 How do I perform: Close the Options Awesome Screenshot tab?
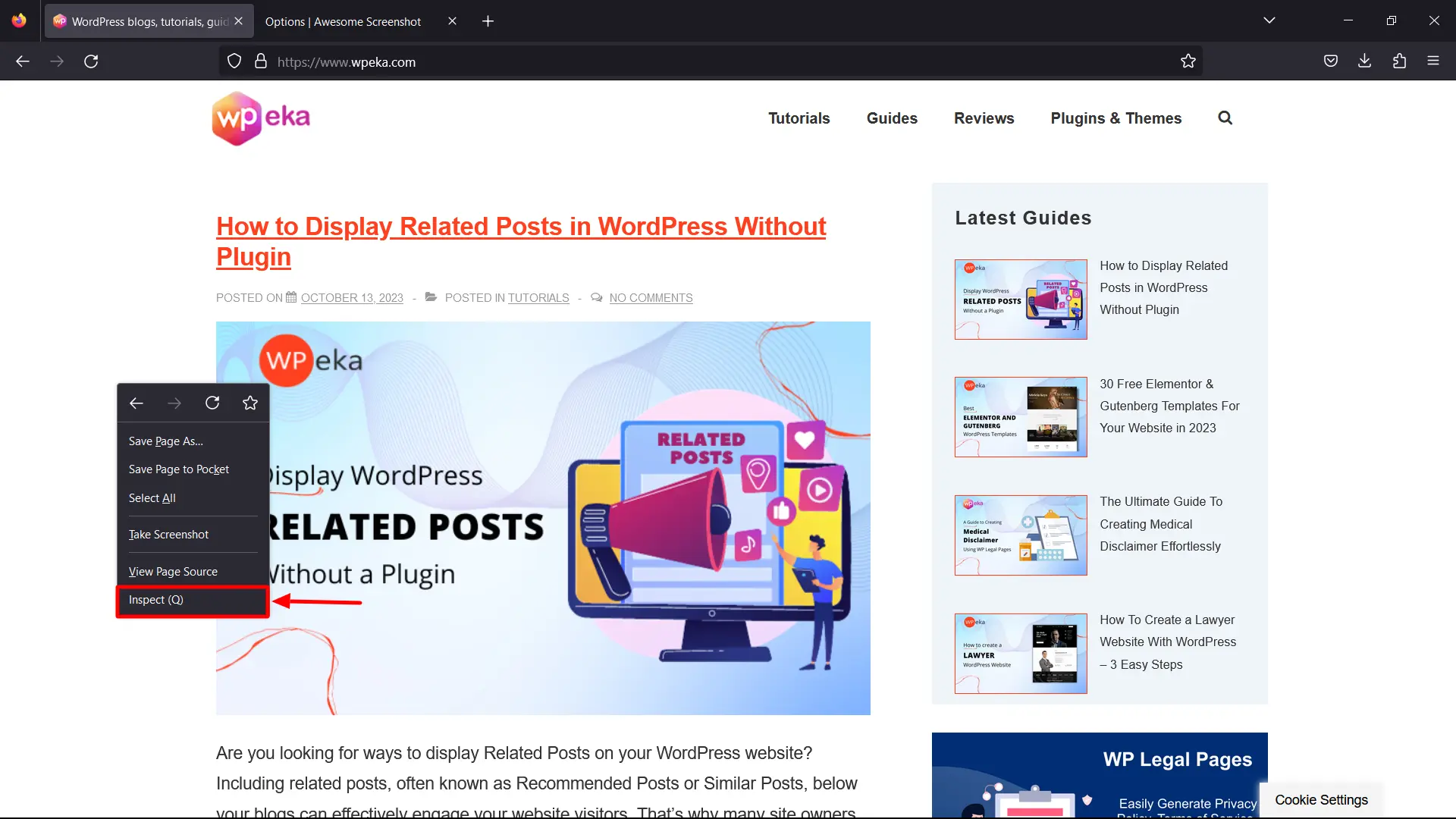click(x=453, y=21)
